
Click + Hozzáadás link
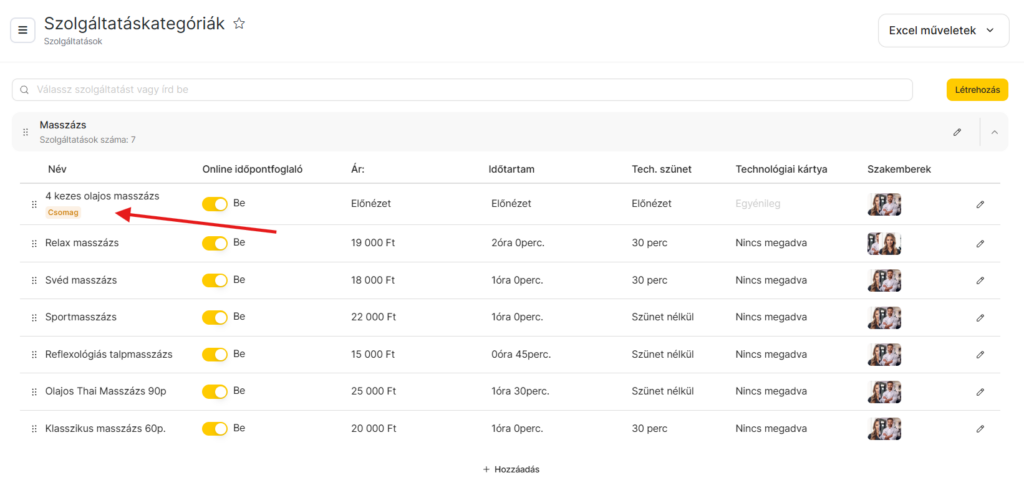tap(511, 469)
